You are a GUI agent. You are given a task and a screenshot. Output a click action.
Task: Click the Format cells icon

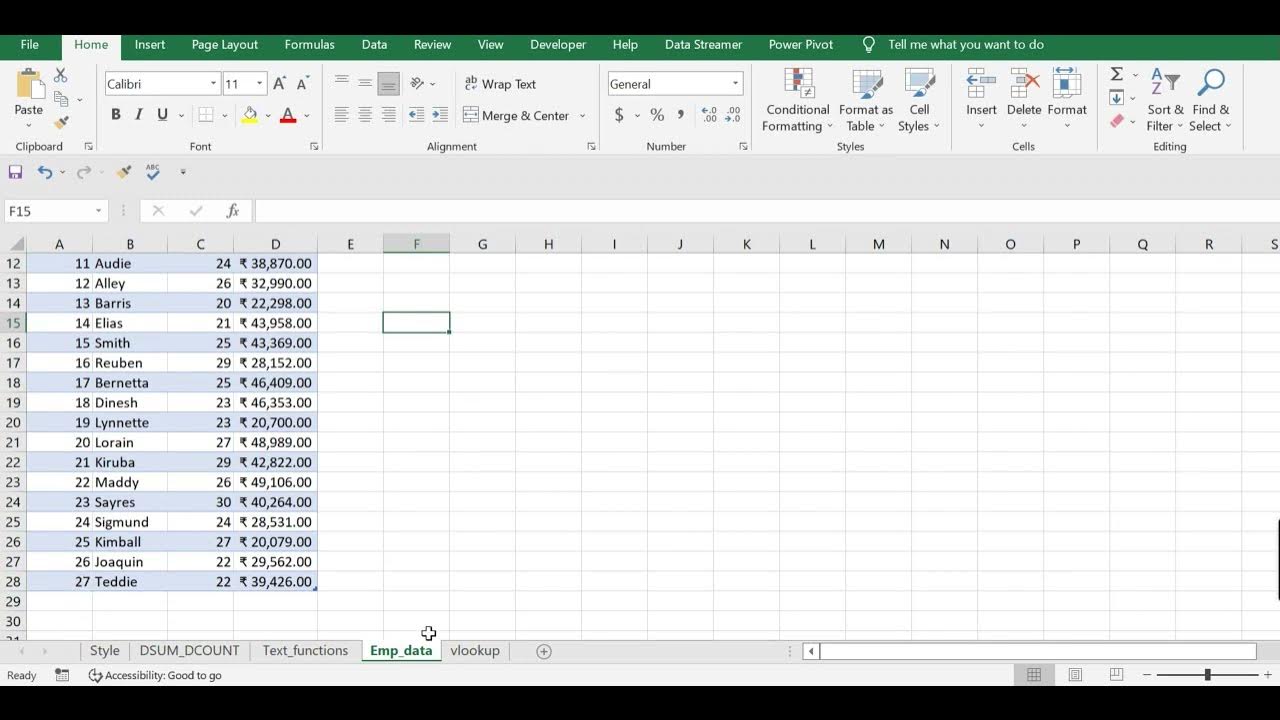point(1067,83)
